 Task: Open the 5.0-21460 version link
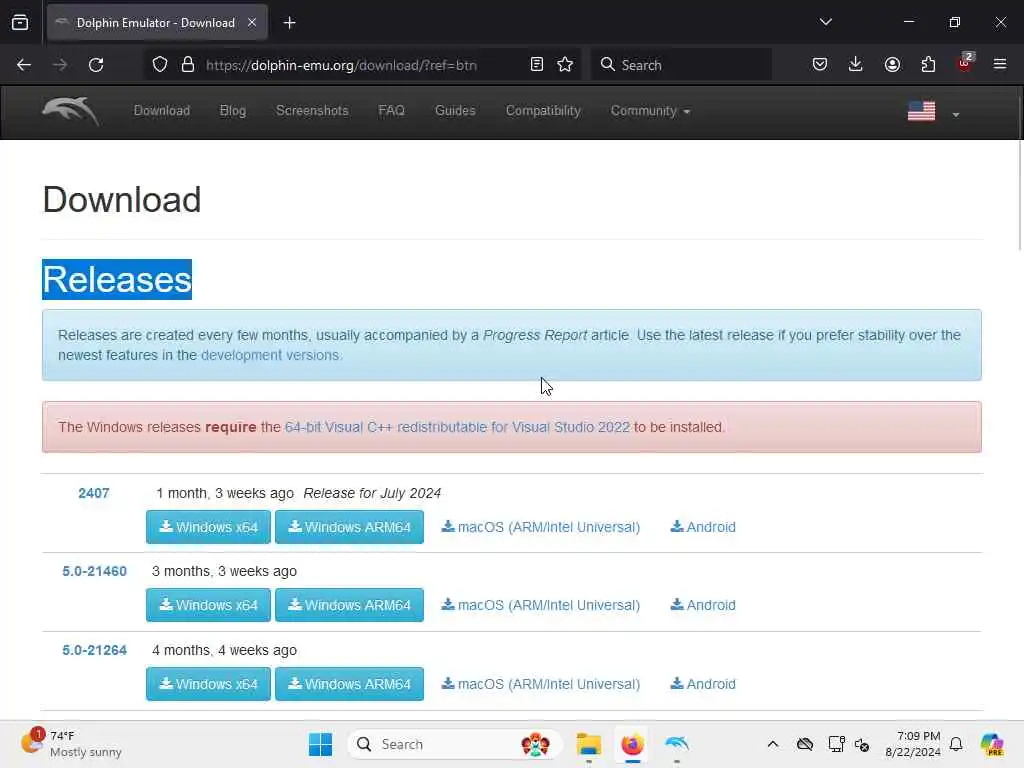tap(95, 571)
